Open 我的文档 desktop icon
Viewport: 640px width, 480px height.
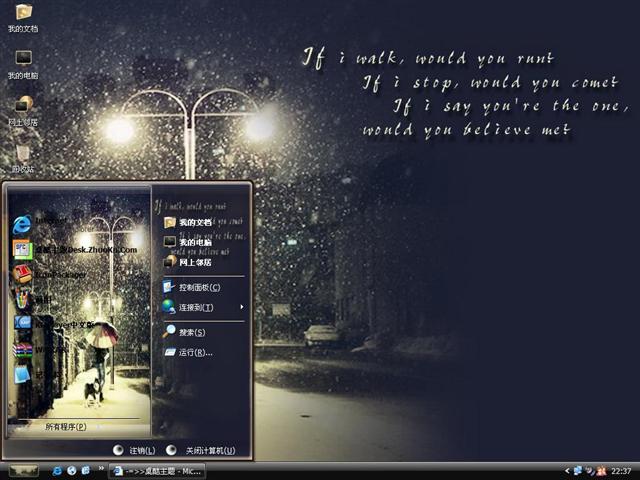pos(23,18)
